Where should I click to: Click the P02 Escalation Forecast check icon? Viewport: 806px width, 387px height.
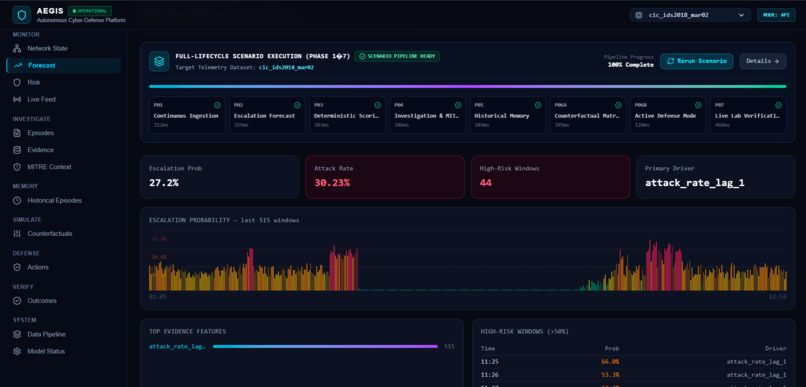[298, 105]
